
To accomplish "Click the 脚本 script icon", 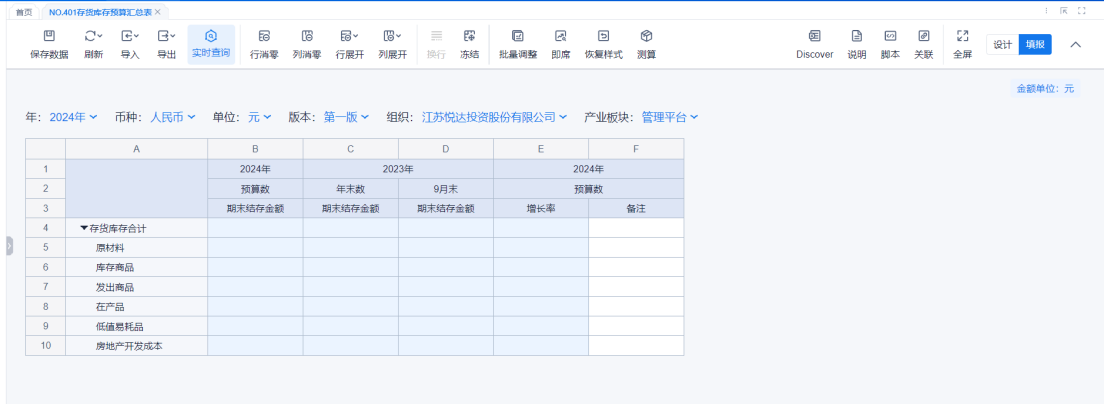I will pyautogui.click(x=889, y=36).
